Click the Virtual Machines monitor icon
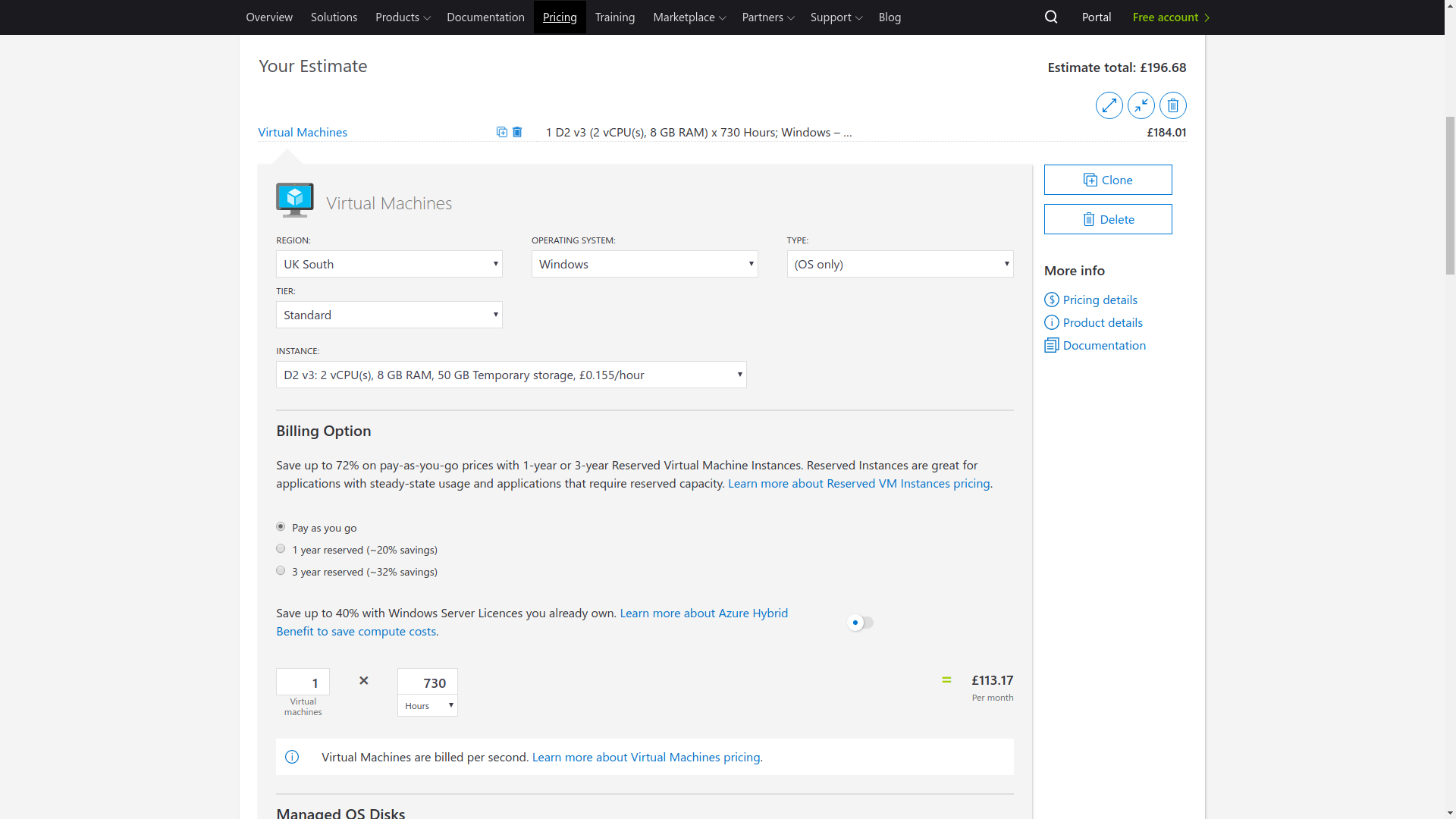Image resolution: width=1456 pixels, height=819 pixels. point(295,200)
